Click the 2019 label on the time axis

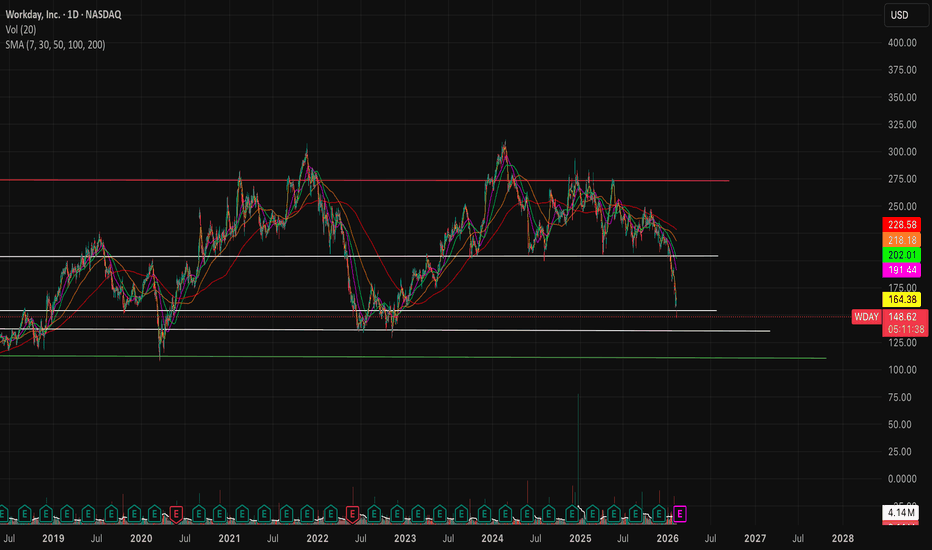(52, 537)
